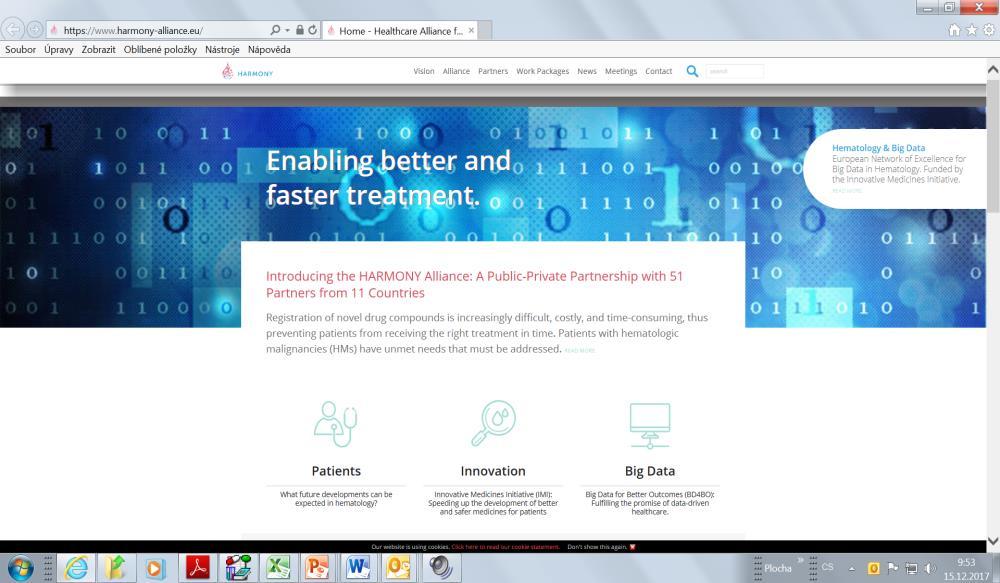Click the browser Home icon
Screen dimensions: 1000x583
(x=954, y=30)
